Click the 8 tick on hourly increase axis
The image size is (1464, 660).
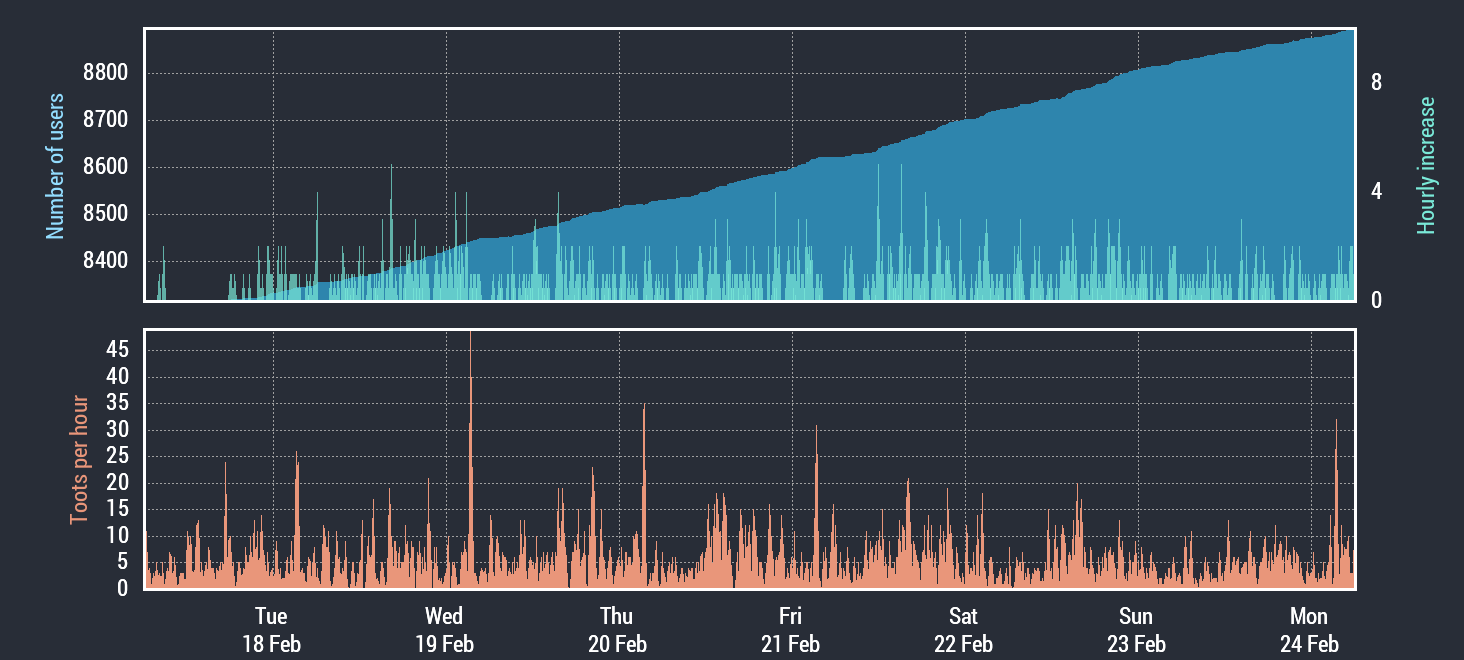[1376, 83]
